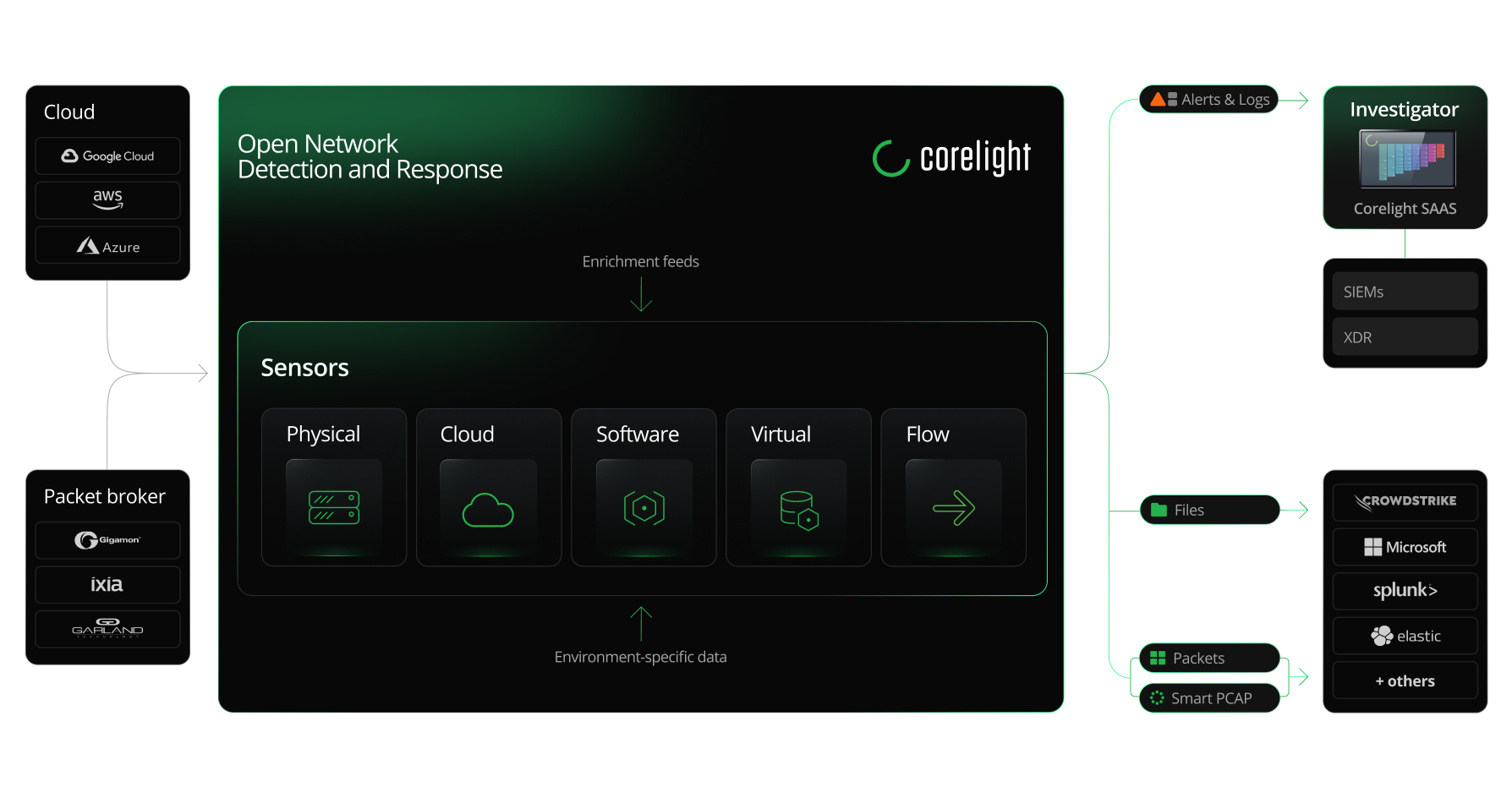
Task: Open the SIEMs item under Investigator
Action: click(1405, 291)
